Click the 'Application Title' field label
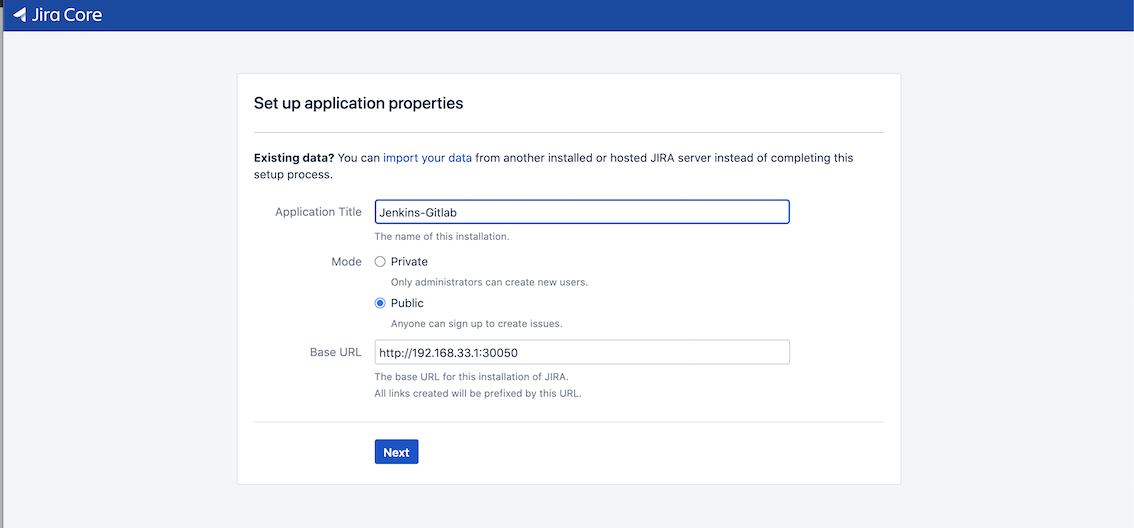Screen dimensions: 1134x528 tap(318, 212)
